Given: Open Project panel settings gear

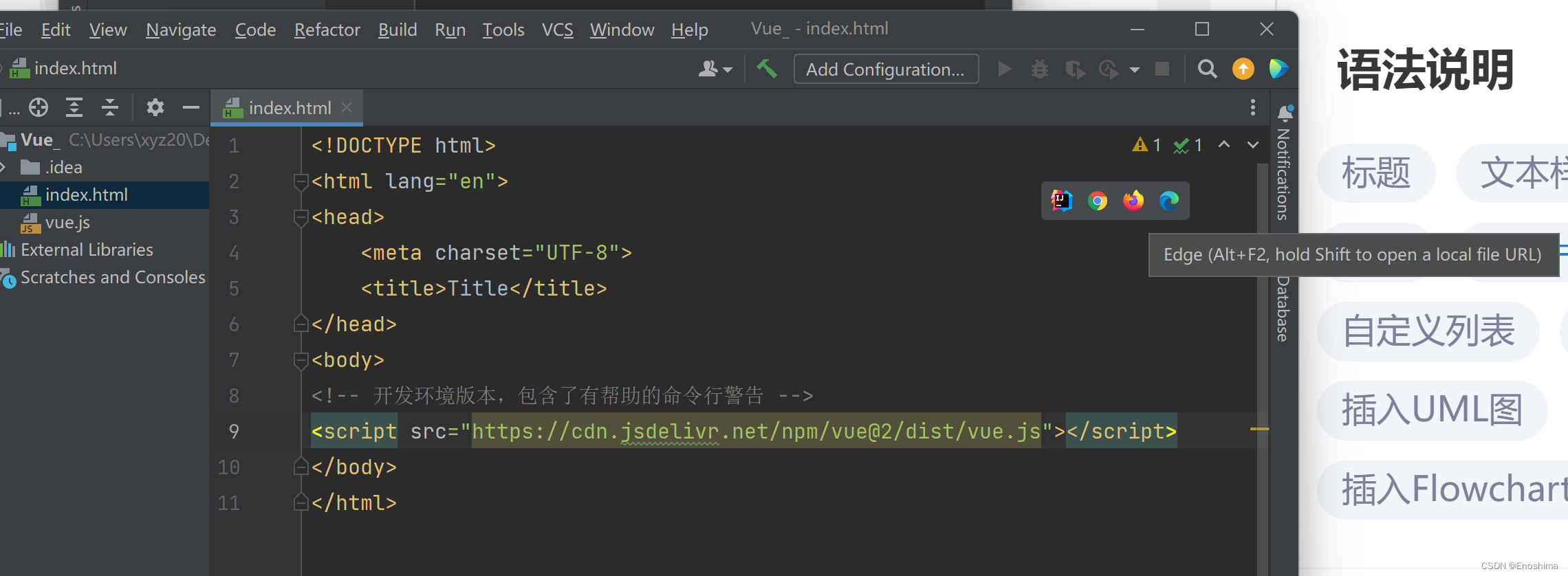Looking at the screenshot, I should (155, 107).
